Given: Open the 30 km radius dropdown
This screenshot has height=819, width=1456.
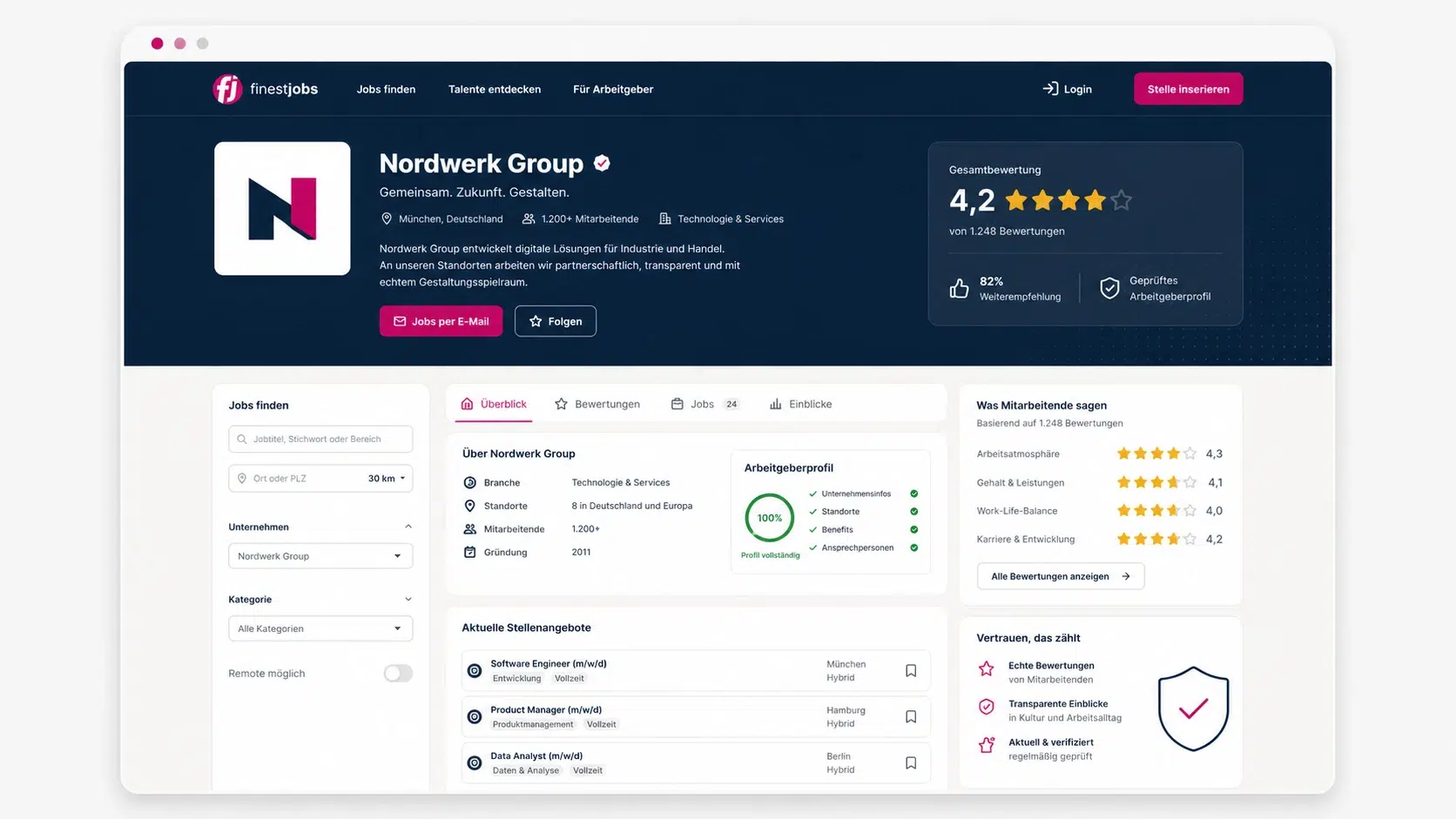Looking at the screenshot, I should pyautogui.click(x=387, y=478).
